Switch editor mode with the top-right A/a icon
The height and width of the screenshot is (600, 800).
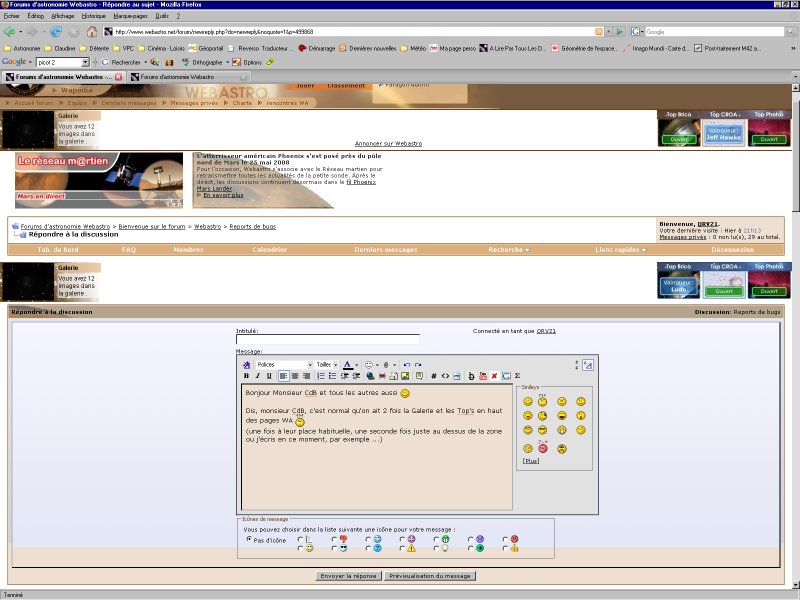[x=588, y=365]
